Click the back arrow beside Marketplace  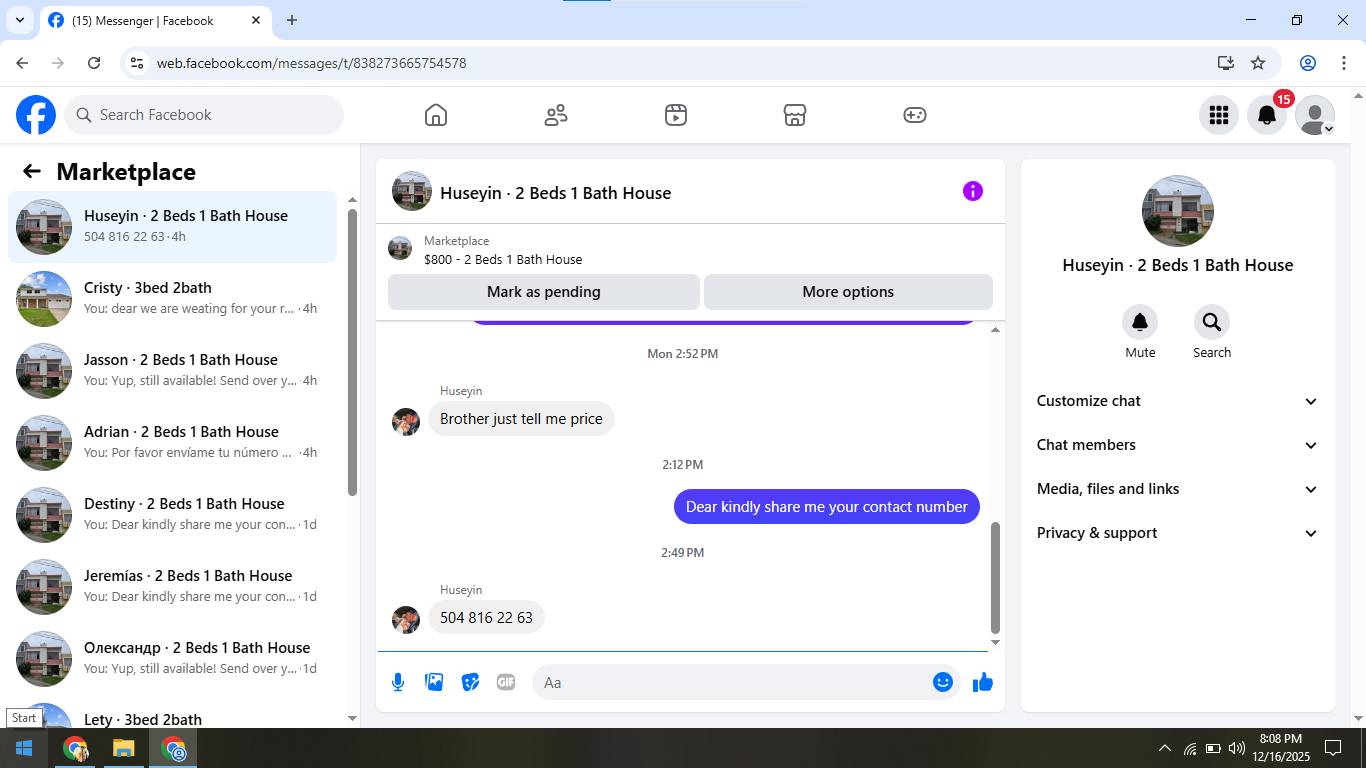(x=32, y=171)
